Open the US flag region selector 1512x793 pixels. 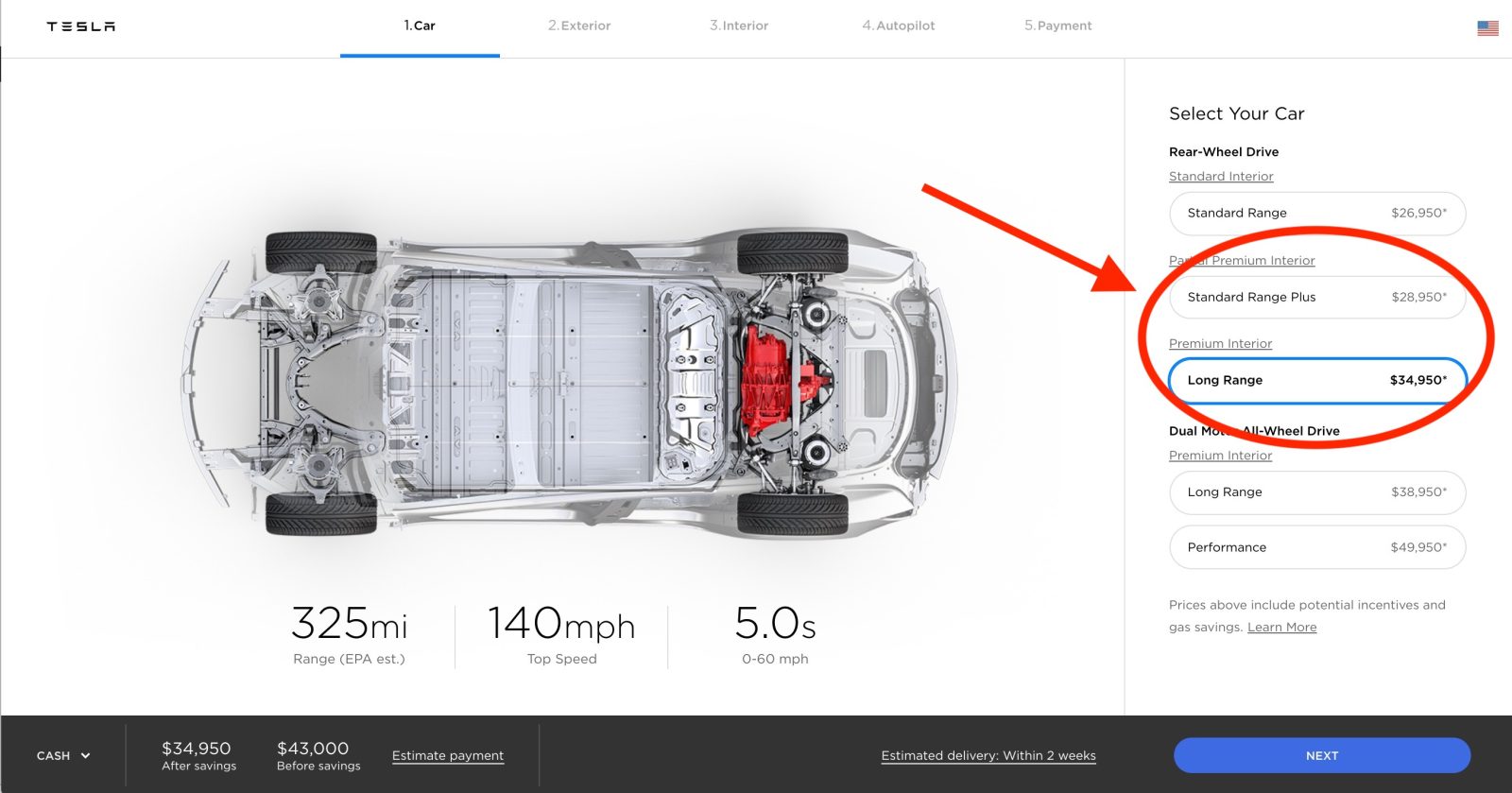coord(1487,28)
